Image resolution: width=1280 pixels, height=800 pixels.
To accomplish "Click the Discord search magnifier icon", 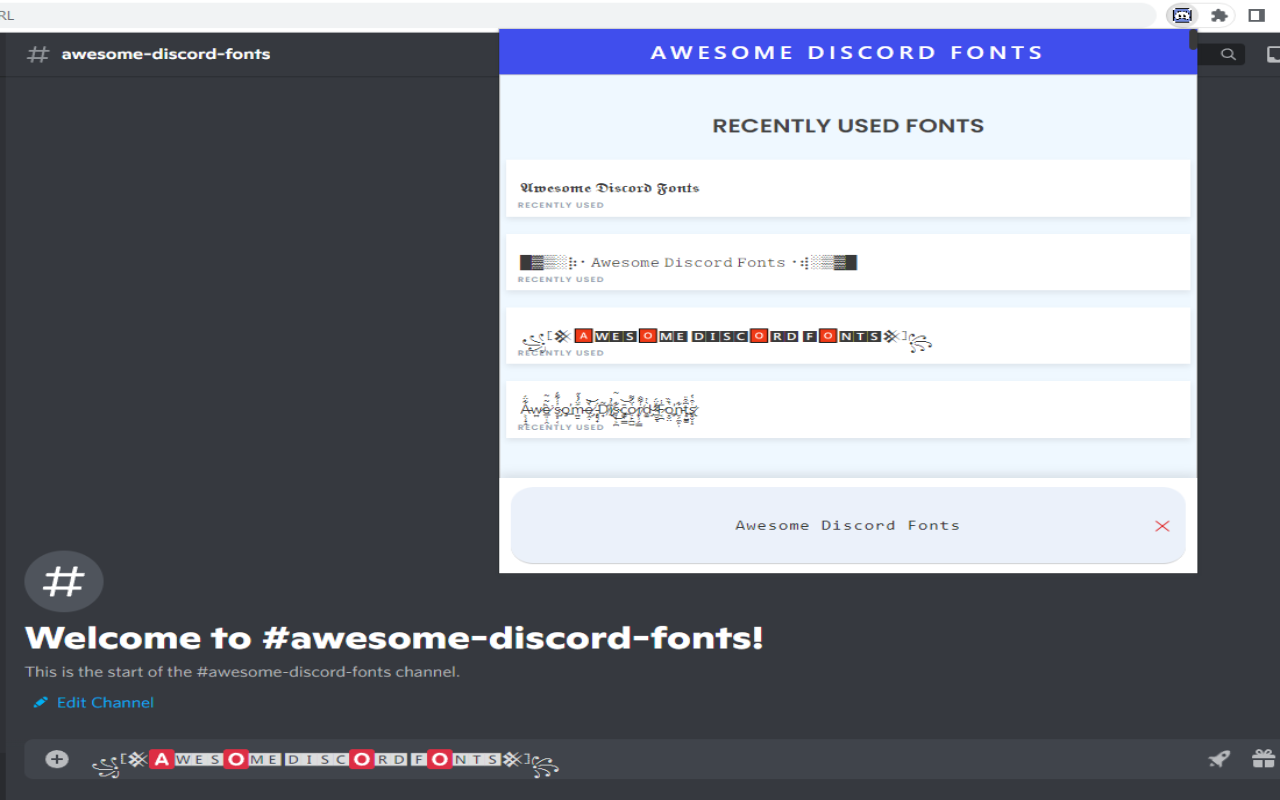I will coord(1228,54).
